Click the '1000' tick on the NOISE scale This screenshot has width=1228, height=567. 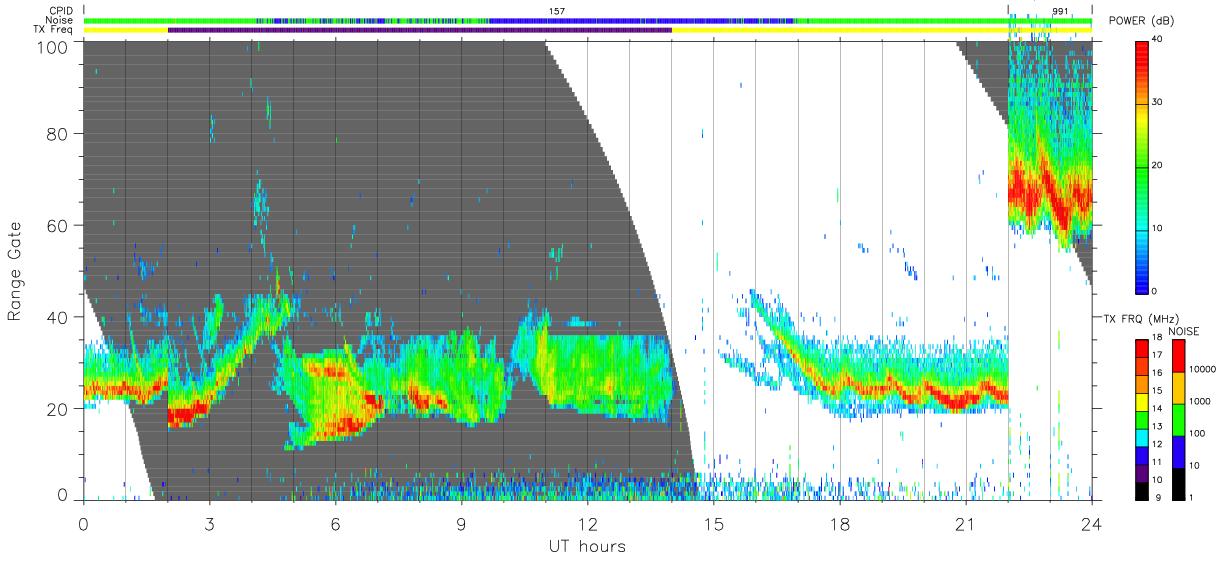coord(1201,403)
